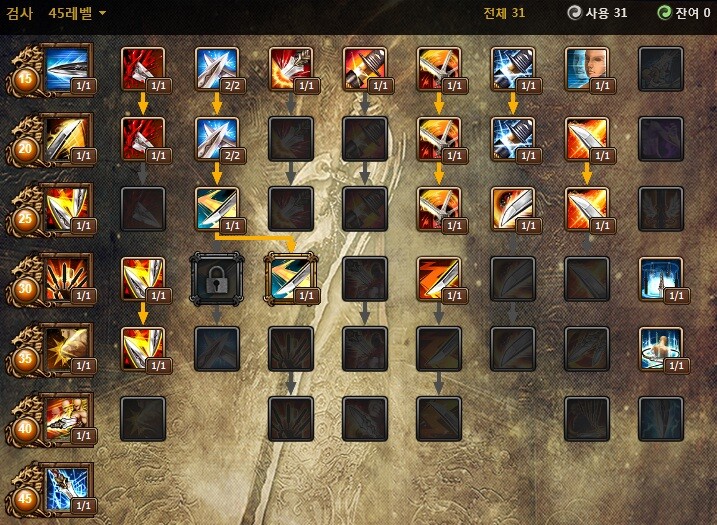The height and width of the screenshot is (525, 717).
Task: Click the eye and blade skill icon
Action: pyautogui.click(x=513, y=209)
